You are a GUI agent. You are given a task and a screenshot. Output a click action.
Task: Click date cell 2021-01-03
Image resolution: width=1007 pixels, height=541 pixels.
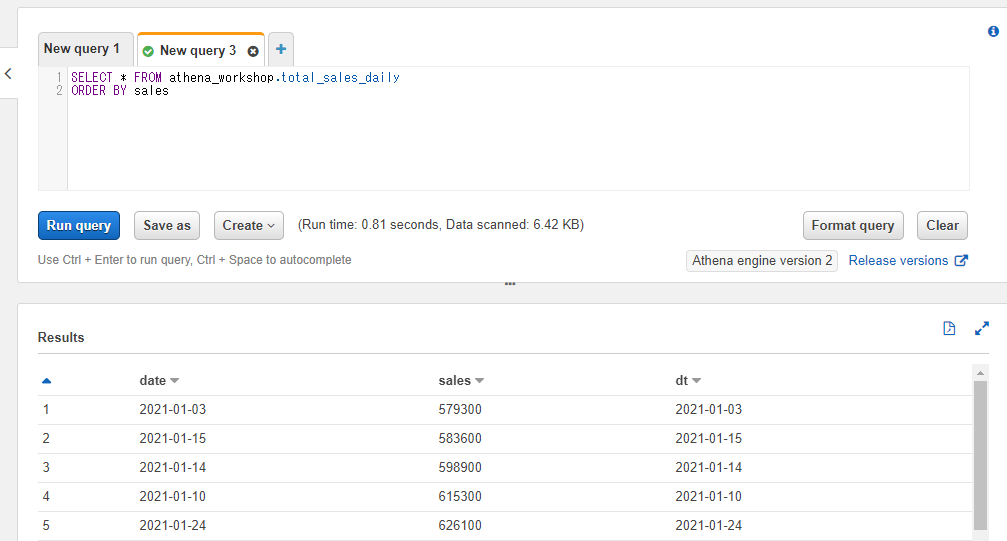point(173,409)
